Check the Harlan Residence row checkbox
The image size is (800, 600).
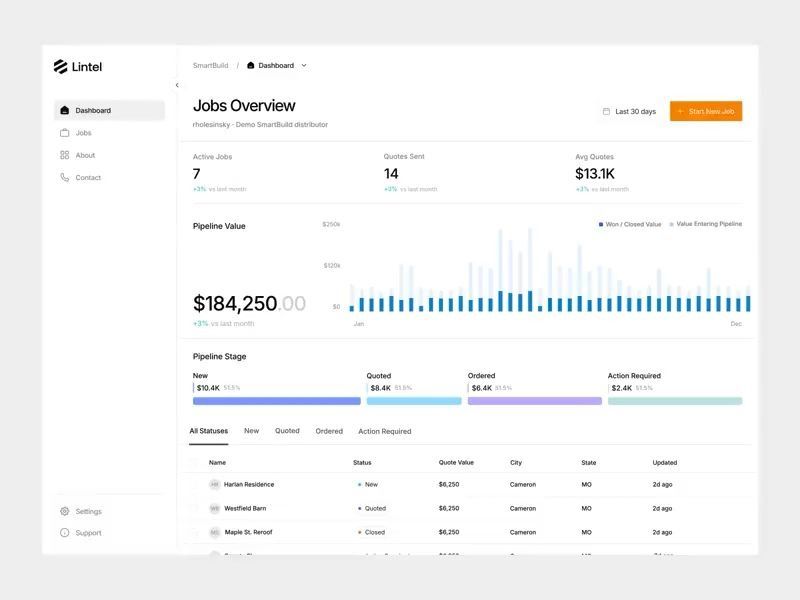[x=194, y=485]
